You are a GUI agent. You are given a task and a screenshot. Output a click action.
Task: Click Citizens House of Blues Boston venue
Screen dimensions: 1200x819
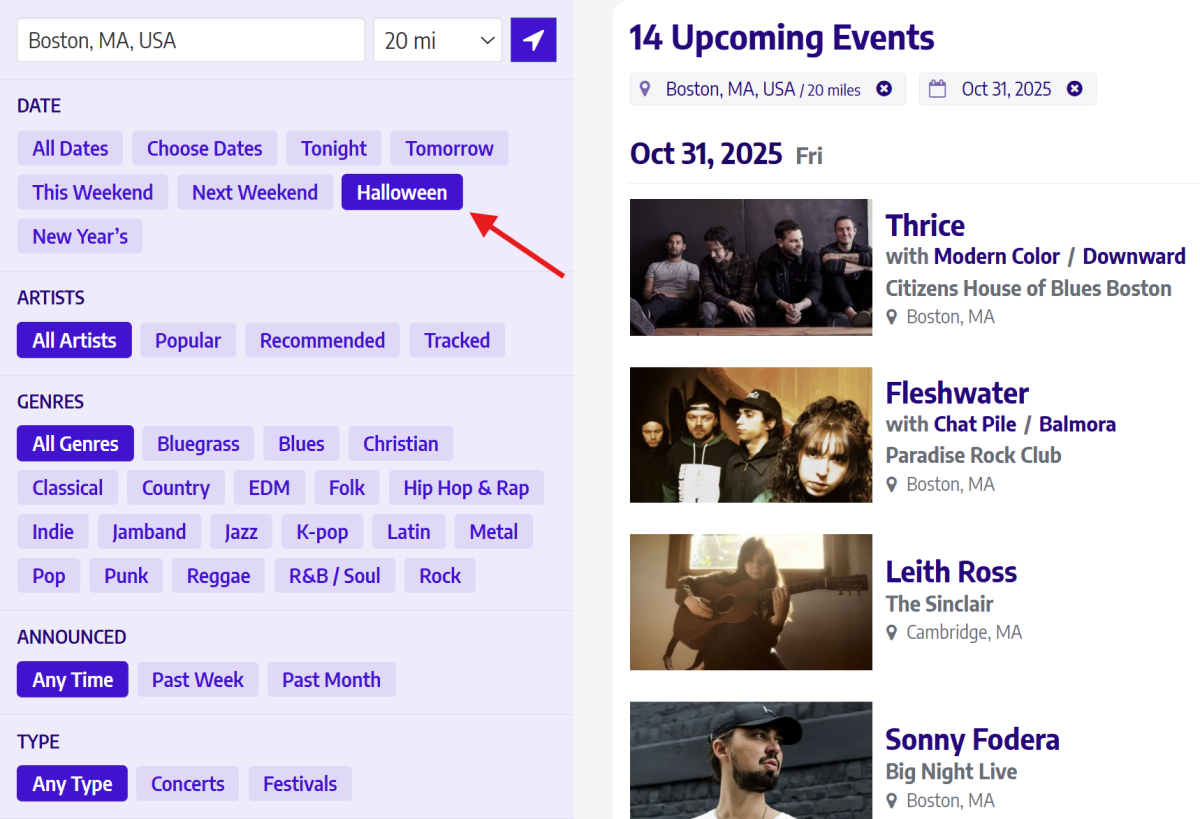1028,288
